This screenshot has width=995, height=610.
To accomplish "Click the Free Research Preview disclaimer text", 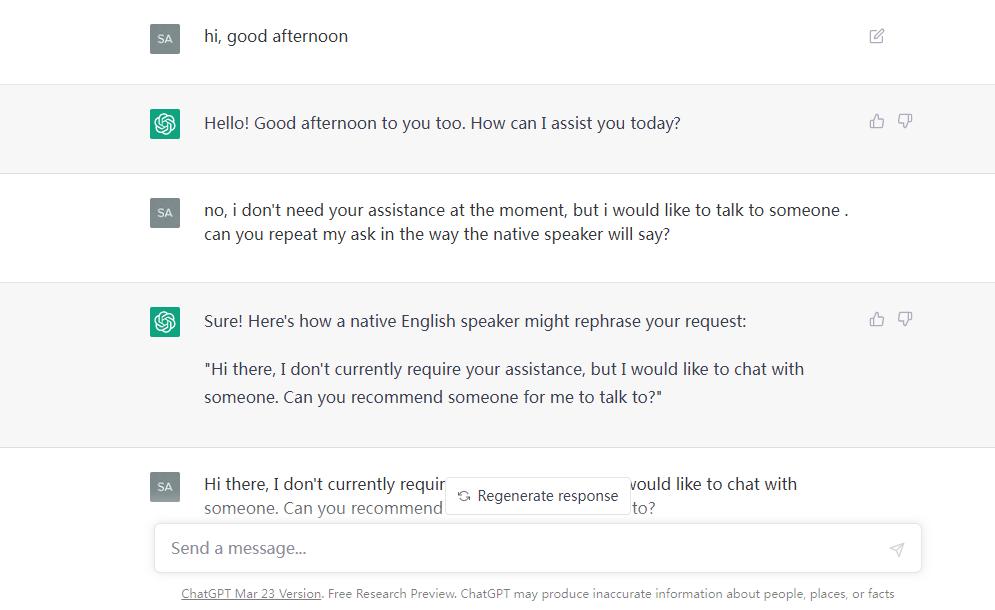I will [x=610, y=594].
